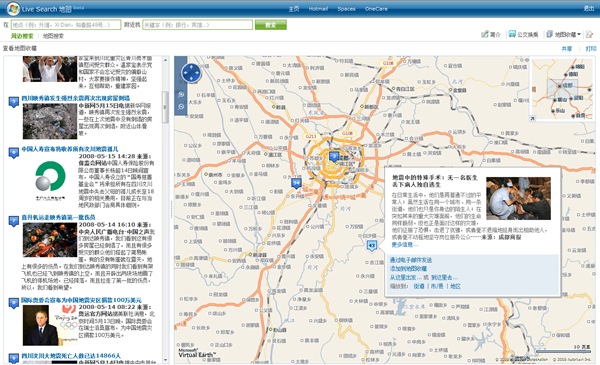Switch to 地图搜索 search tab
Screen dimensions: 600x365
[53, 36]
